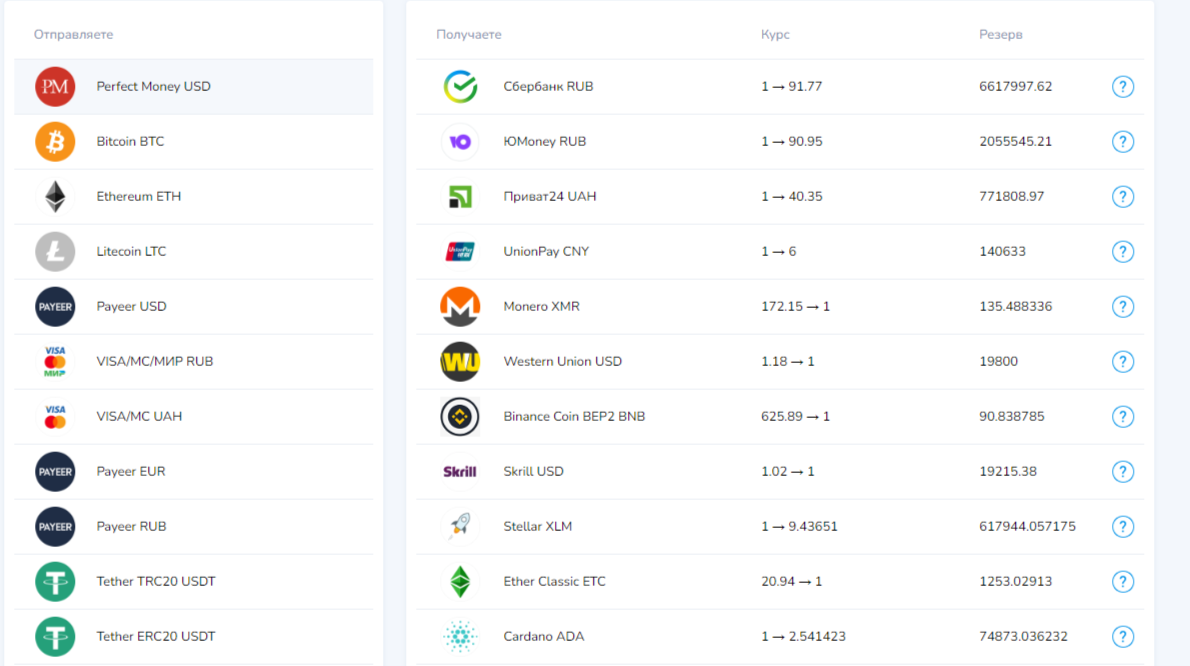1190x666 pixels.
Task: Pick Ethereum ETH label in send list
Action: point(139,196)
